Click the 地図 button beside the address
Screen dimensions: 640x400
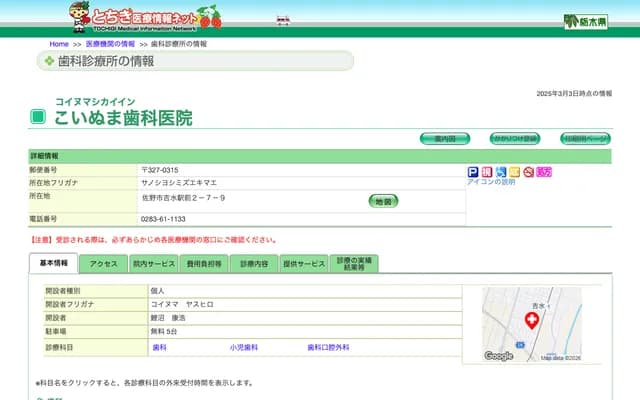click(x=383, y=201)
